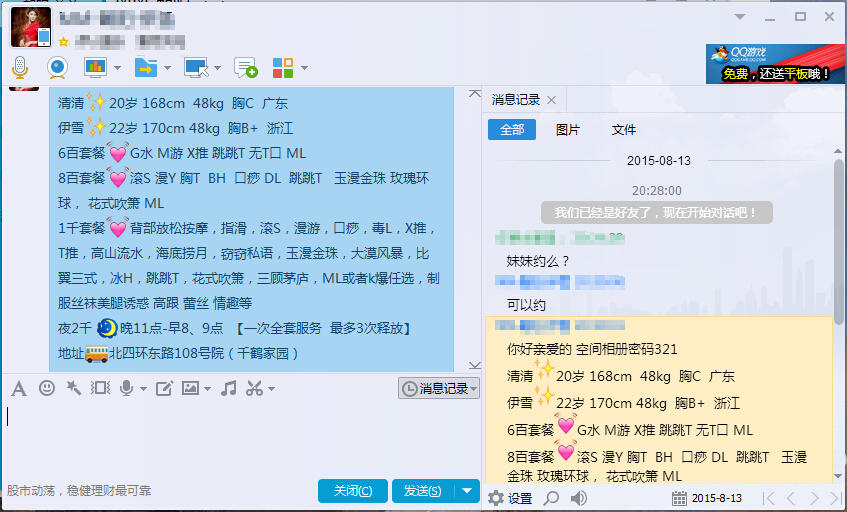Image resolution: width=847 pixels, height=512 pixels.
Task: Go to last history page
Action: (x=836, y=498)
